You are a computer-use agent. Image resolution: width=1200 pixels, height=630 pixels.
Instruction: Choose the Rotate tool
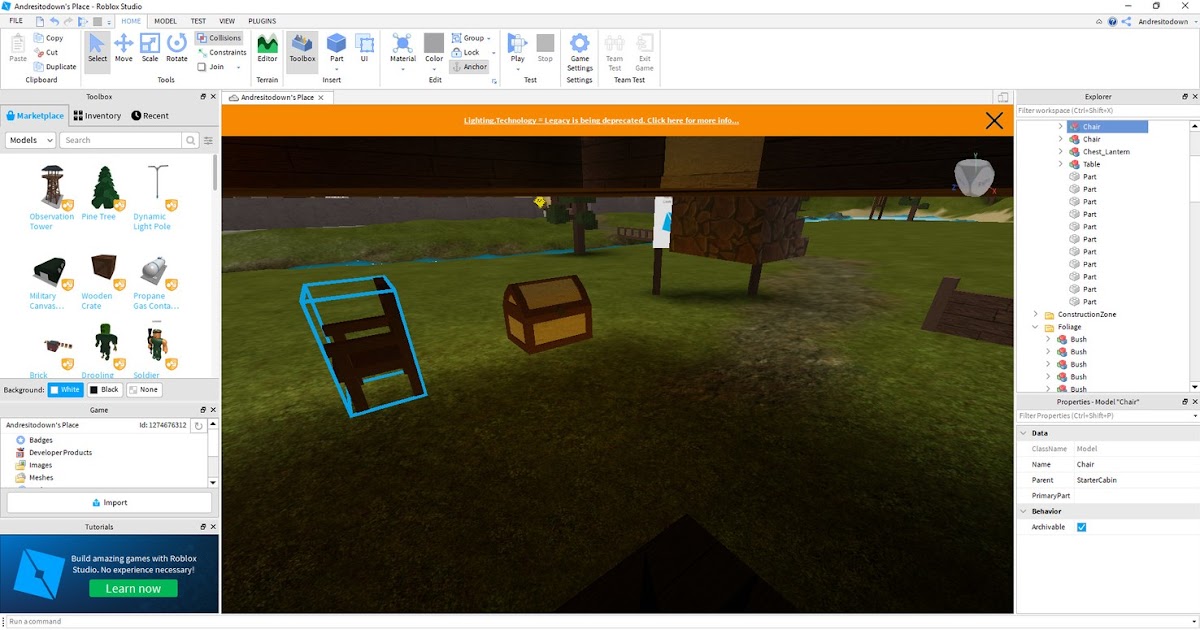pyautogui.click(x=177, y=48)
